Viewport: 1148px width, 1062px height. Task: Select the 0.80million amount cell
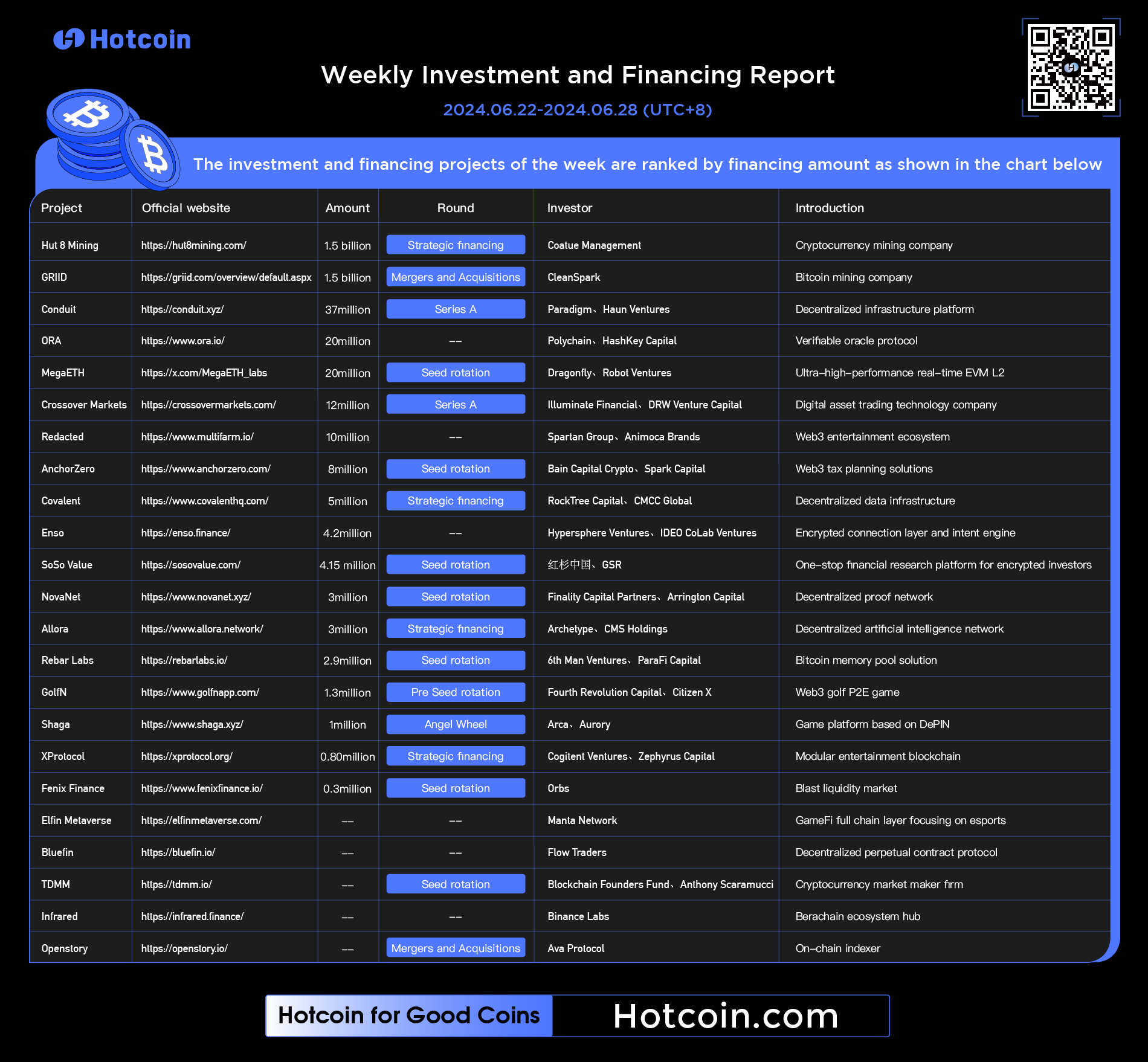click(x=347, y=756)
